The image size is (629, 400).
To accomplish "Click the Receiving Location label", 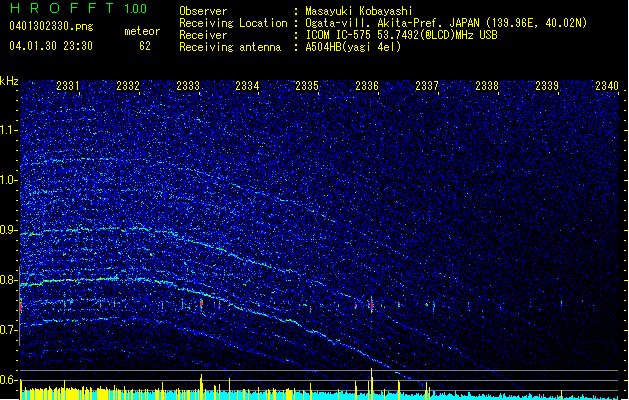I will 233,23.
